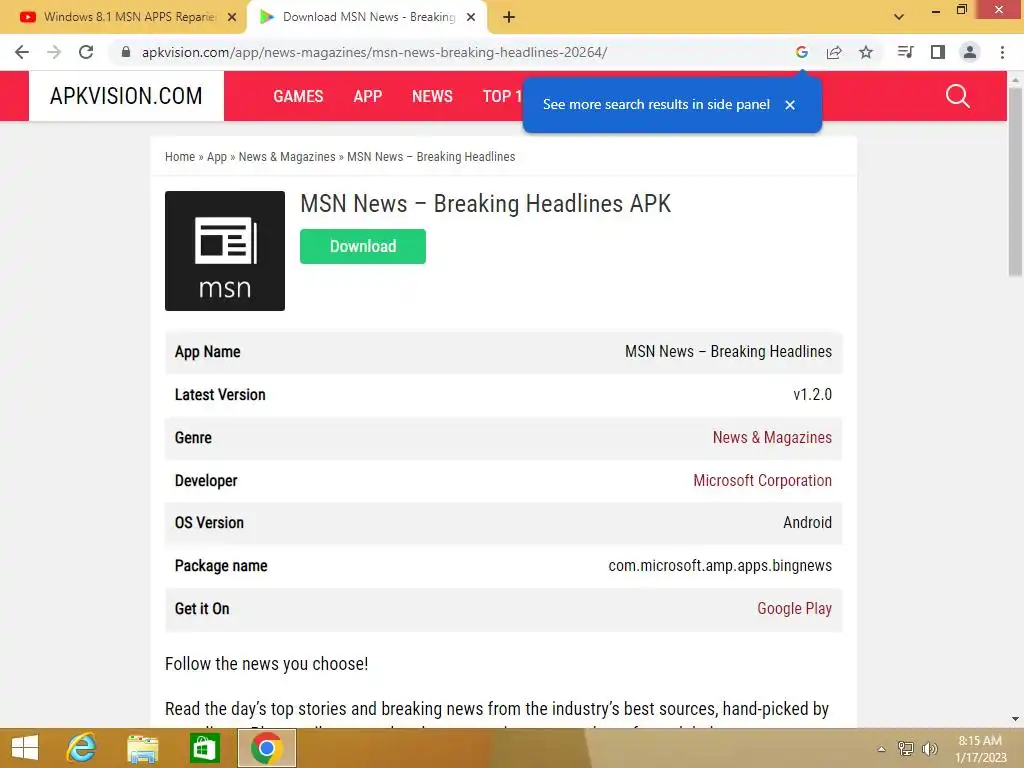Show hidden system tray icons arrow
This screenshot has width=1024, height=768.
tap(882, 749)
